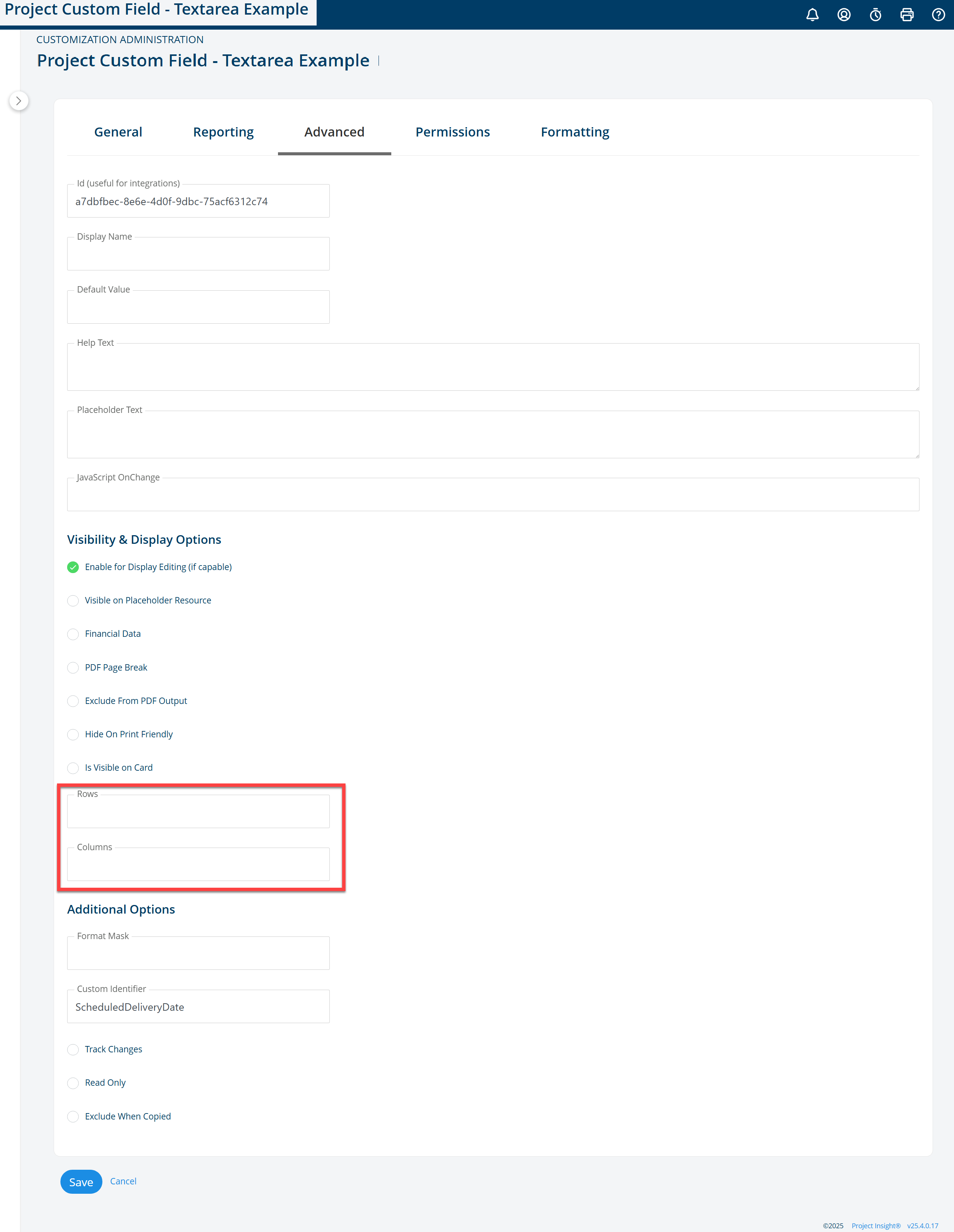Open the timer stopwatch icon
The image size is (954, 1232).
coord(876,15)
